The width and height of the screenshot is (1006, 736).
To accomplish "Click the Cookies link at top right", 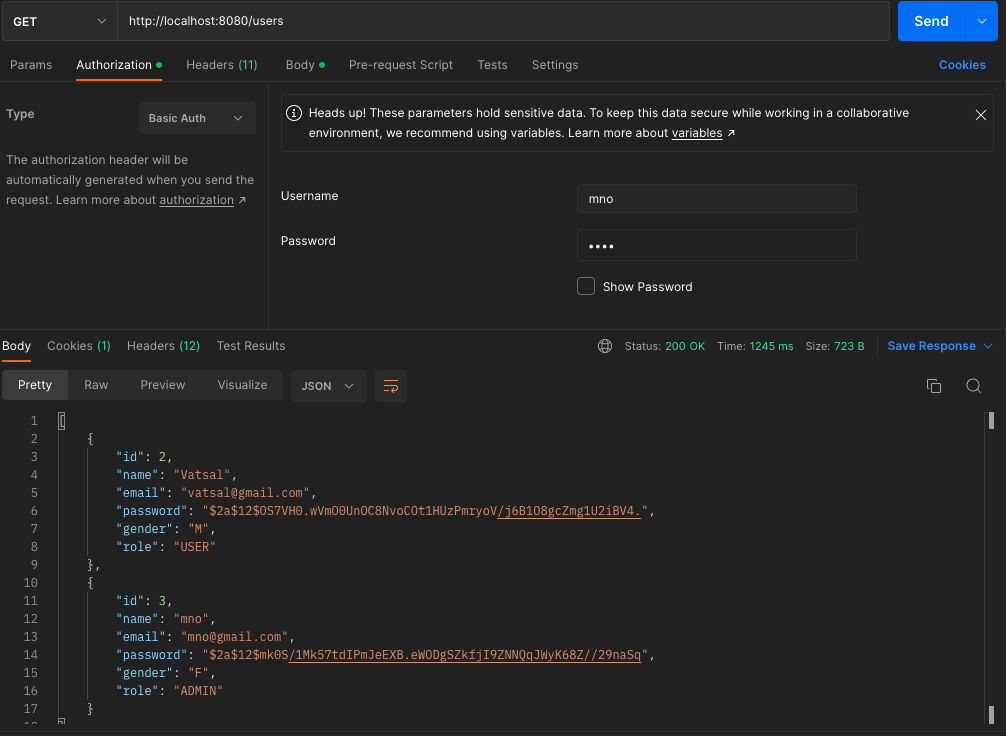I will point(961,64).
